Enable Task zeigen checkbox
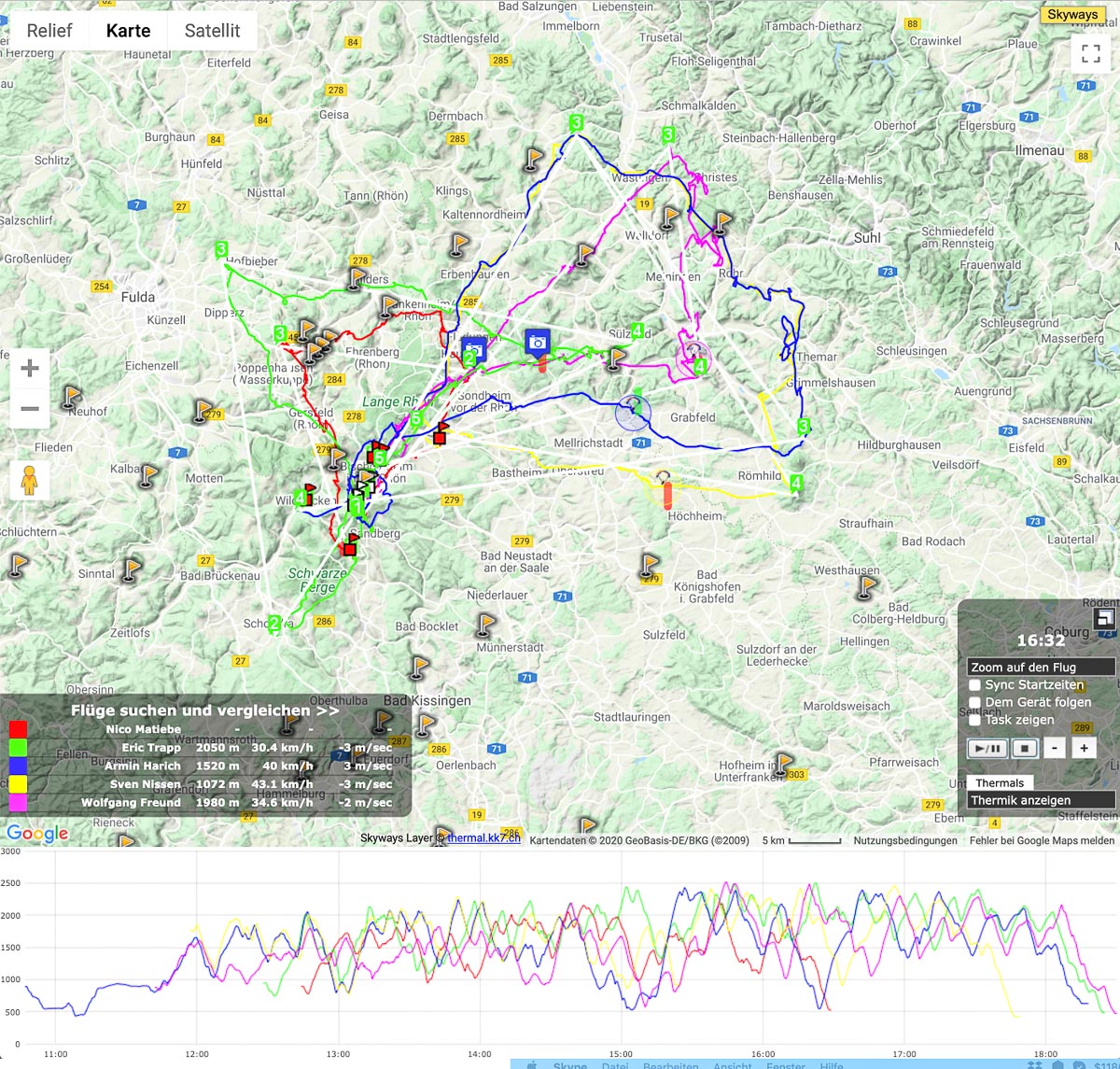 [x=975, y=720]
